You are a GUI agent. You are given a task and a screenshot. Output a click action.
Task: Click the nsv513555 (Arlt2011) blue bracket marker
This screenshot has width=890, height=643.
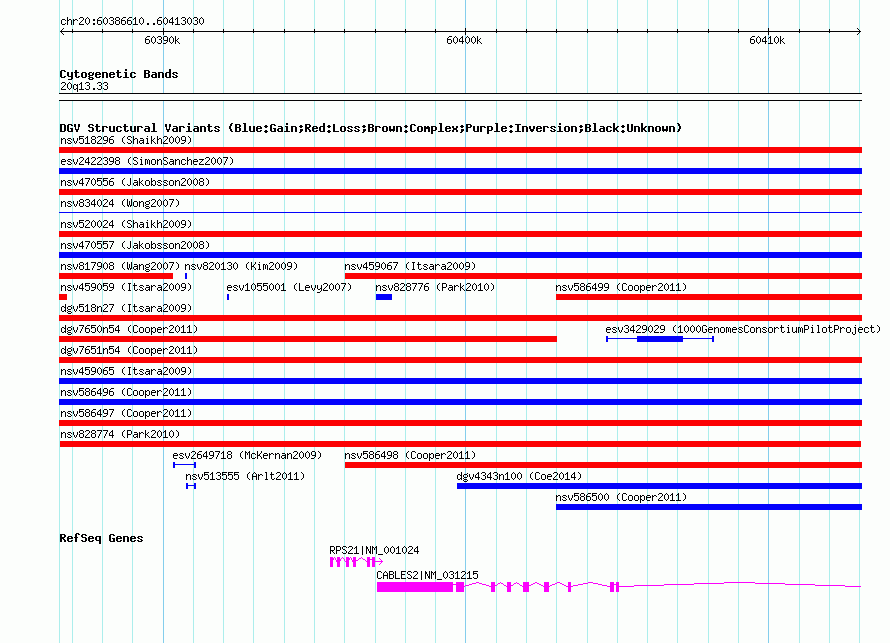click(191, 486)
